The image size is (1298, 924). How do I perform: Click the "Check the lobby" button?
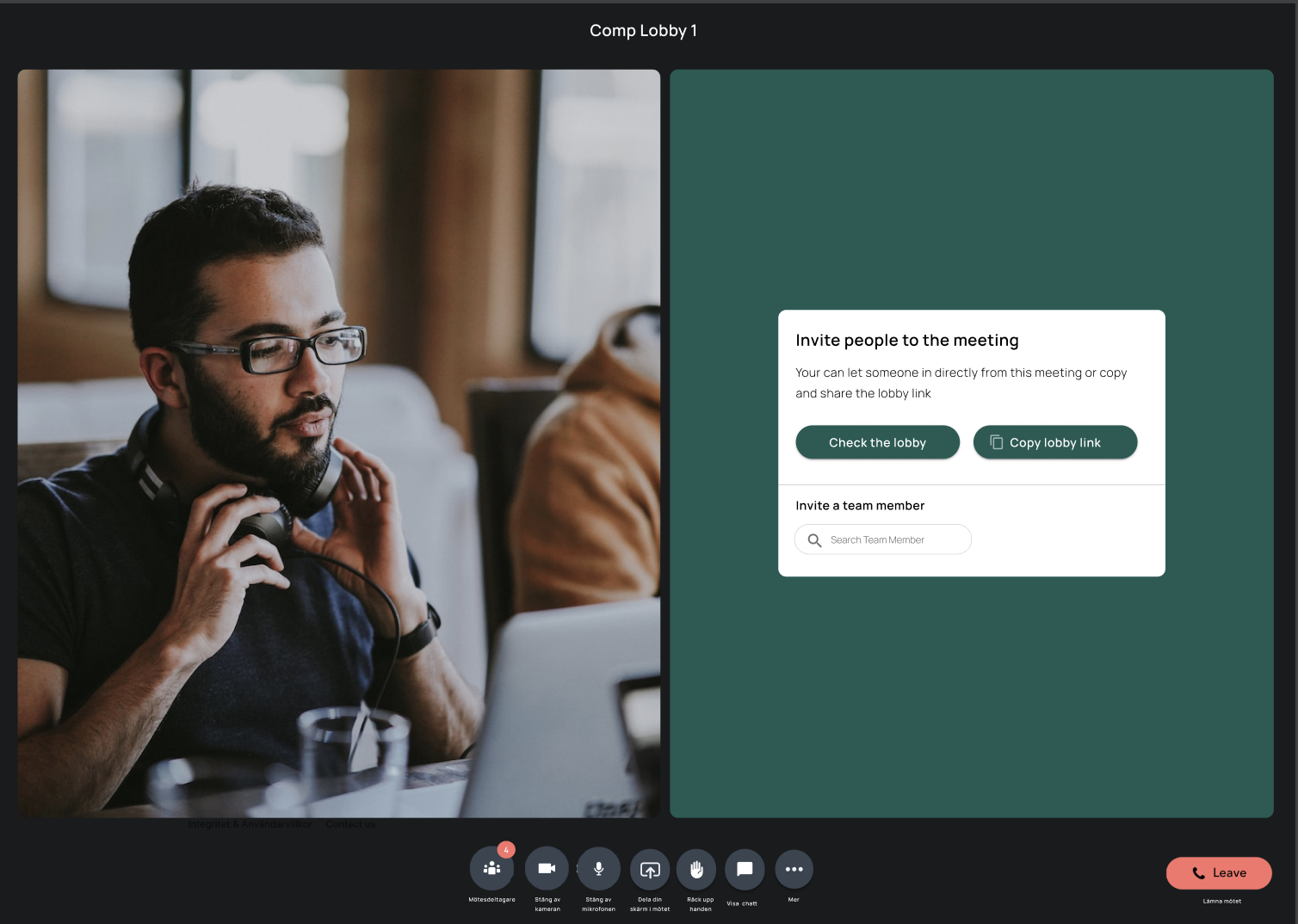coord(877,441)
